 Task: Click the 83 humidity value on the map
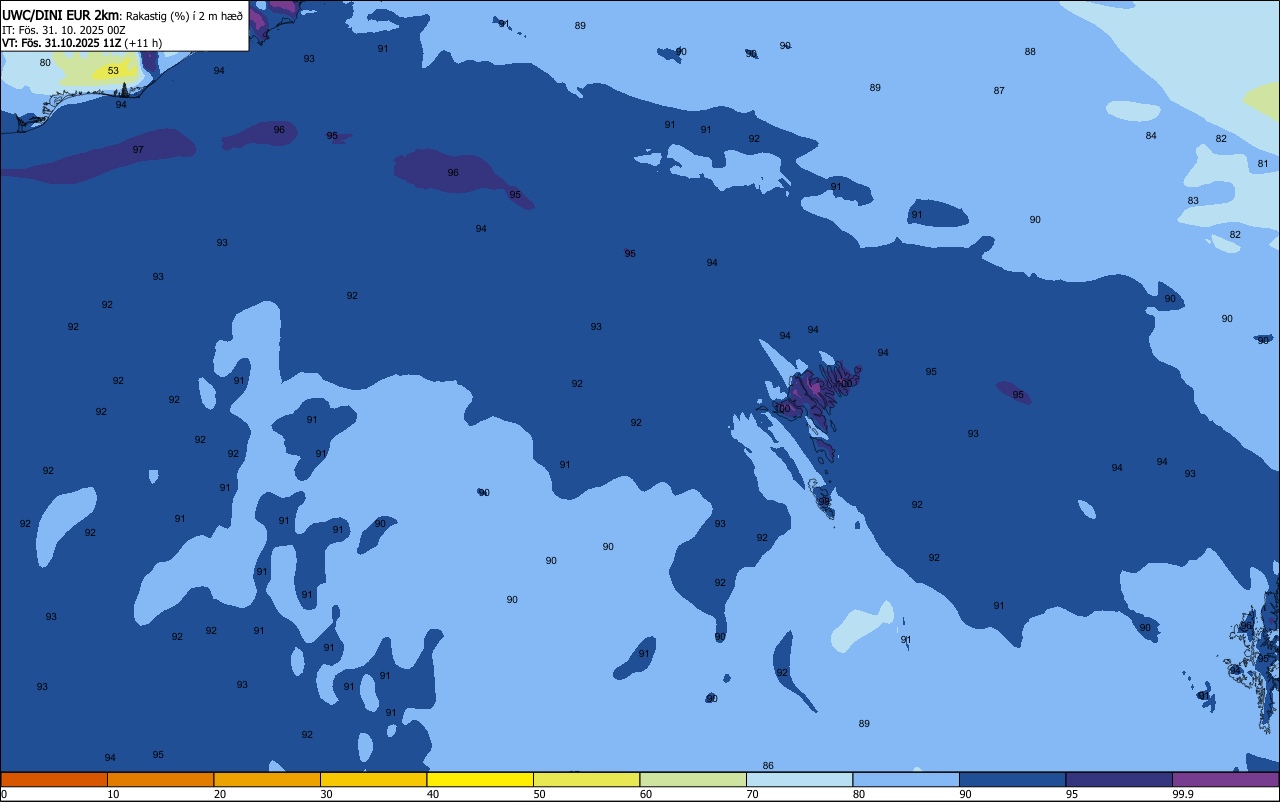(x=1193, y=201)
